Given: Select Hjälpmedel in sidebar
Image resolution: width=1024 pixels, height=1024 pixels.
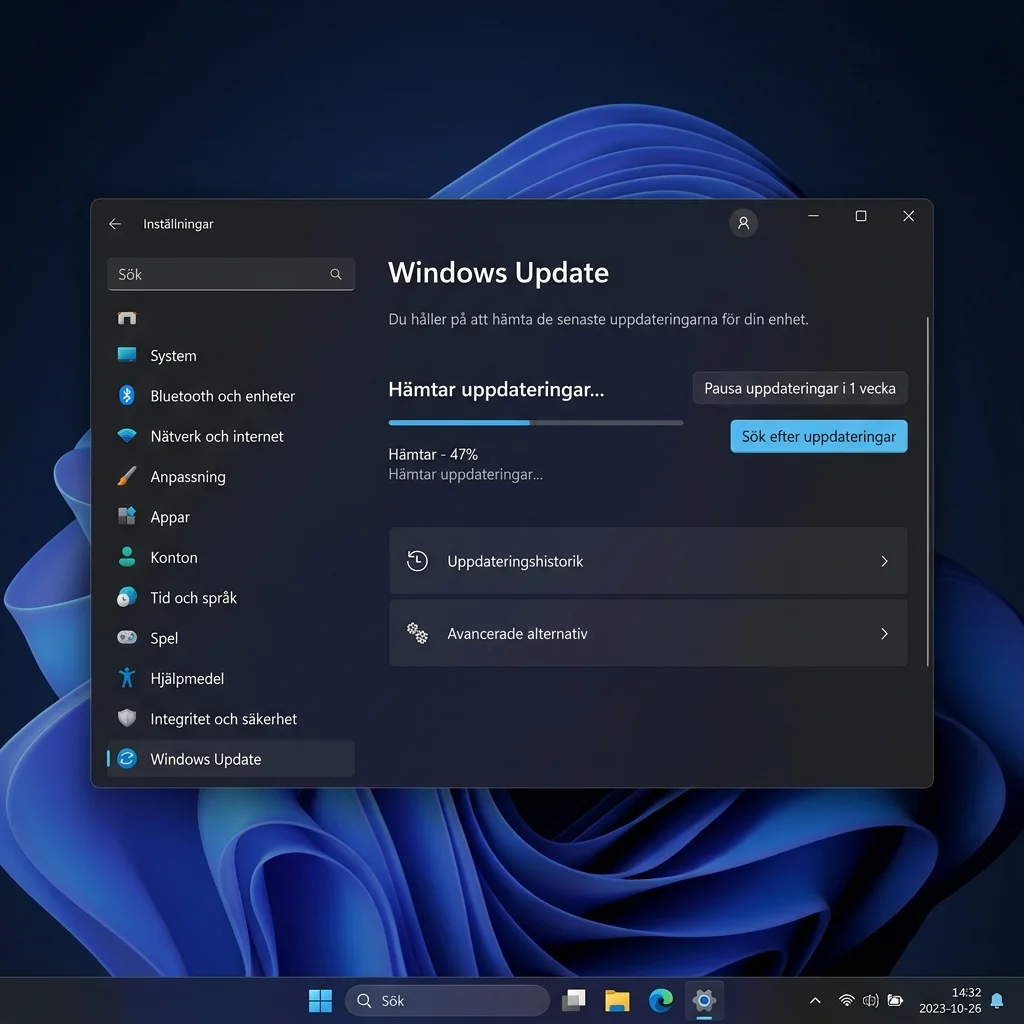Looking at the screenshot, I should (x=231, y=679).
